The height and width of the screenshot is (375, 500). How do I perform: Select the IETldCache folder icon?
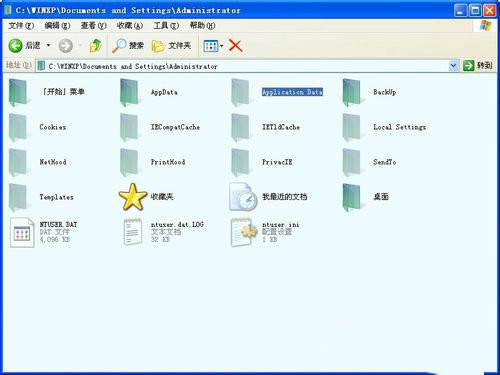point(241,127)
